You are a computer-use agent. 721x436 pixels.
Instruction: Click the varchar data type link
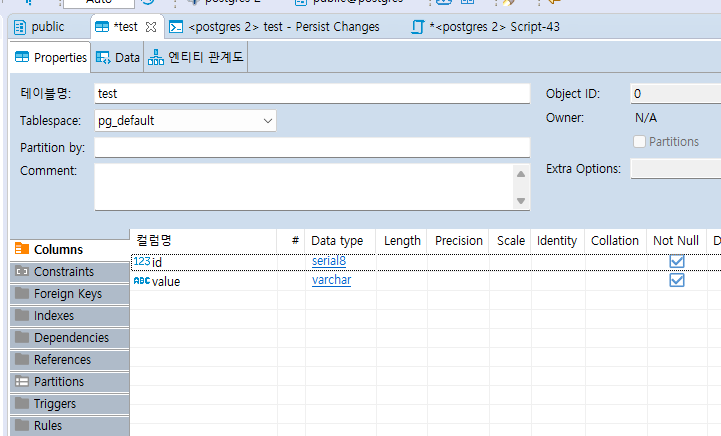point(331,281)
